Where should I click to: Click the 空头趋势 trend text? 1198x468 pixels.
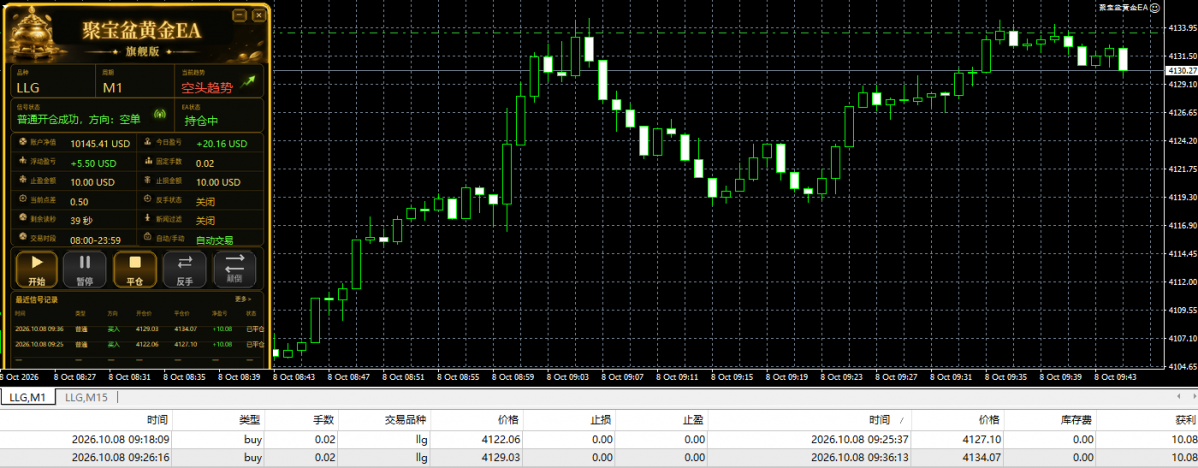206,88
